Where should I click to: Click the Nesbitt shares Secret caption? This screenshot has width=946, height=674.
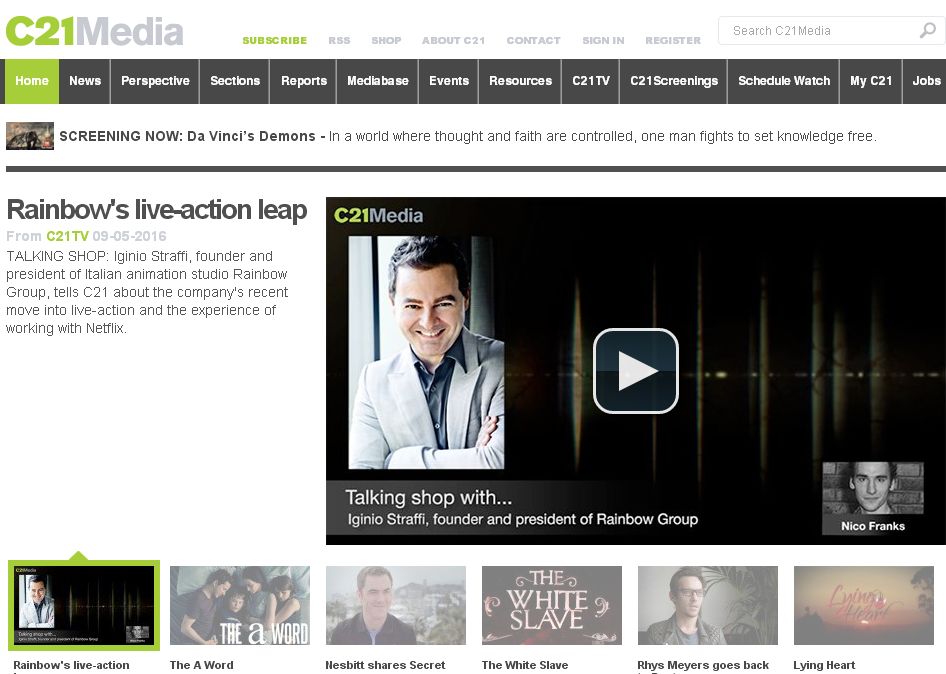(386, 665)
